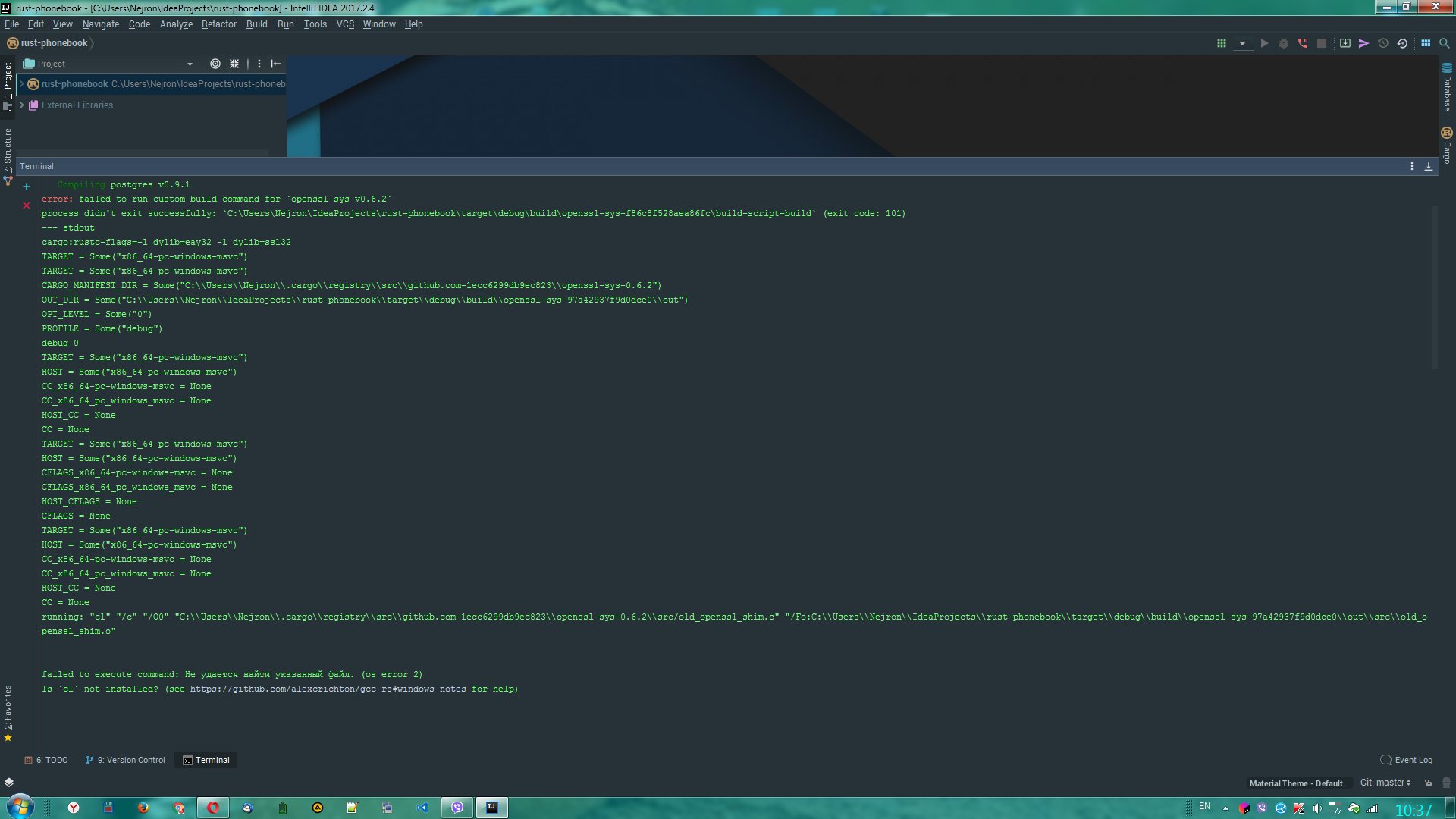
Task: Click the IntelliJ IDEA taskbar button
Action: pos(492,808)
